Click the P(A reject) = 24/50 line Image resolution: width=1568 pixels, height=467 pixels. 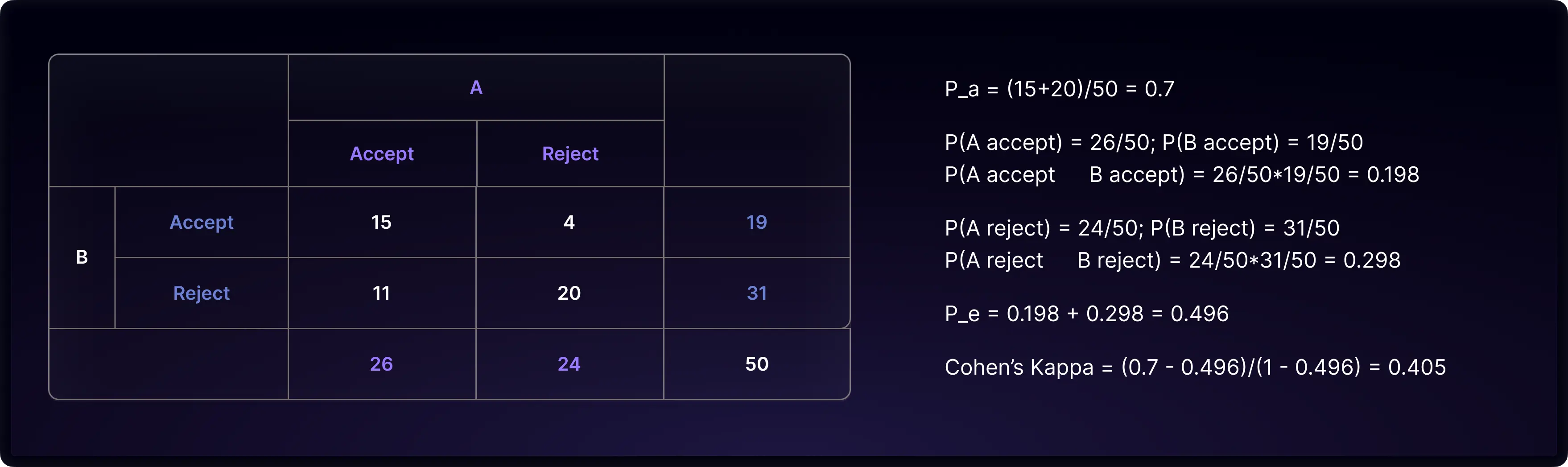pos(1142,228)
